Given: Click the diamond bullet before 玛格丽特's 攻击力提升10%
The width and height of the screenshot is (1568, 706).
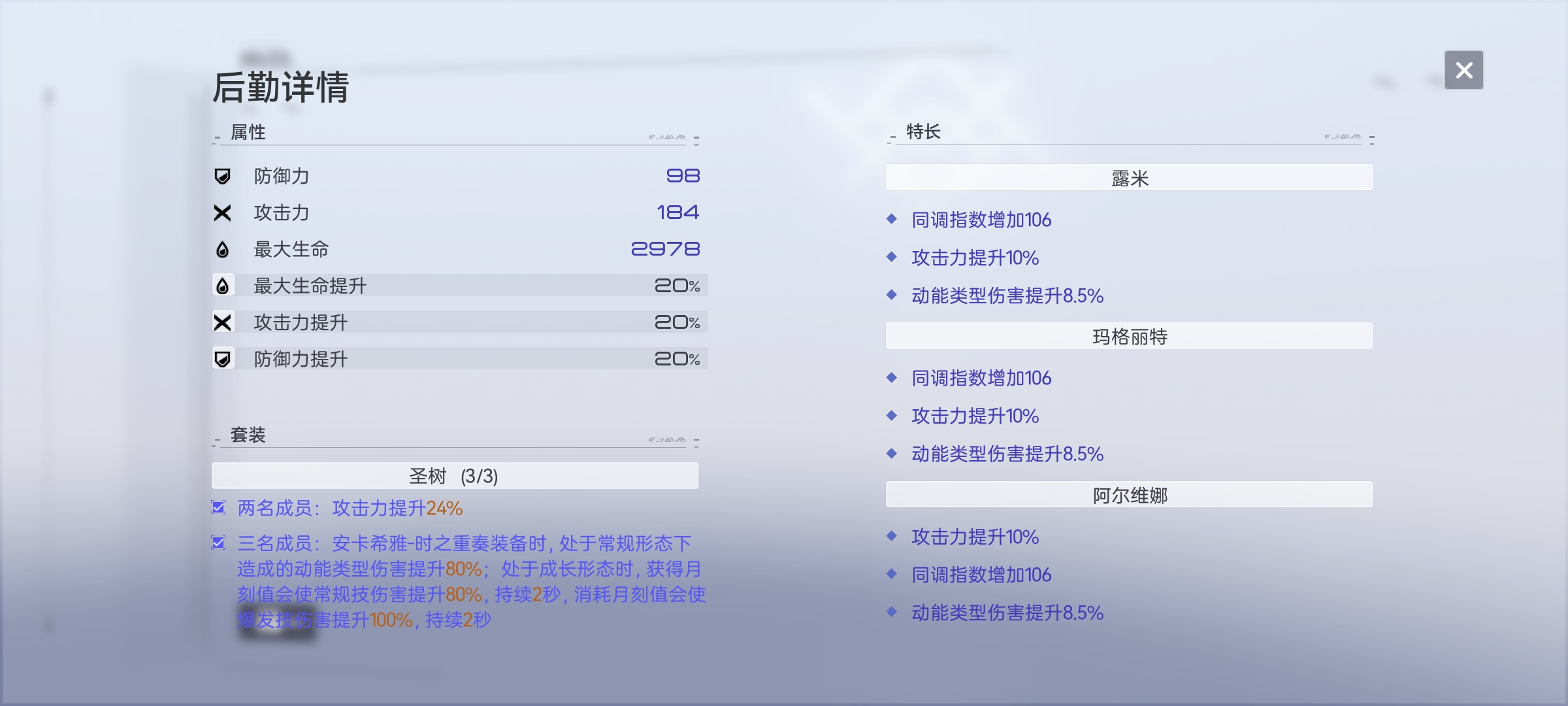Looking at the screenshot, I should click(892, 415).
